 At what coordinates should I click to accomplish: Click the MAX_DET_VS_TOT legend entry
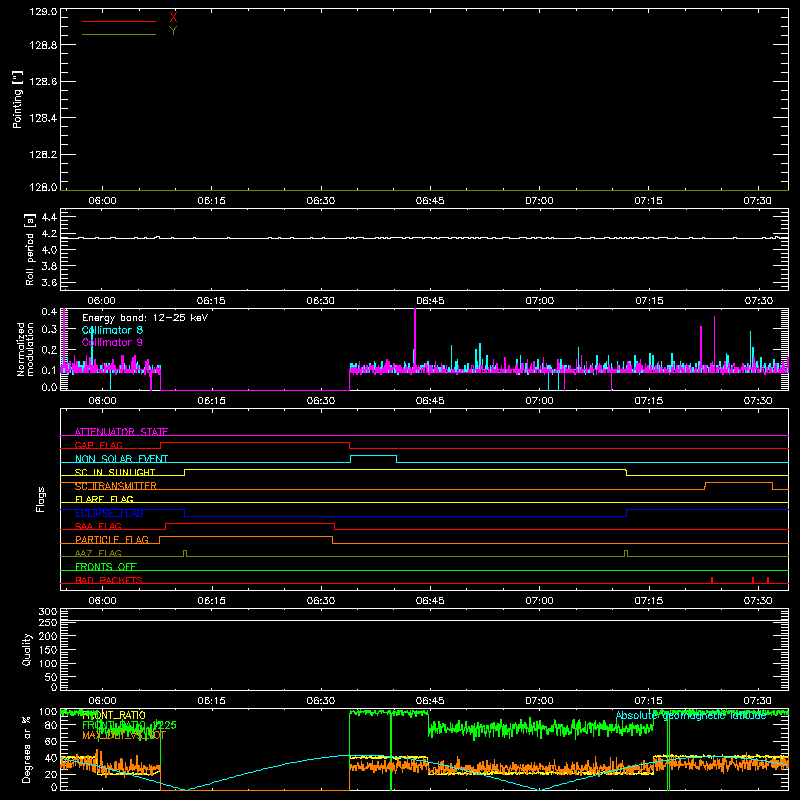tap(124, 735)
